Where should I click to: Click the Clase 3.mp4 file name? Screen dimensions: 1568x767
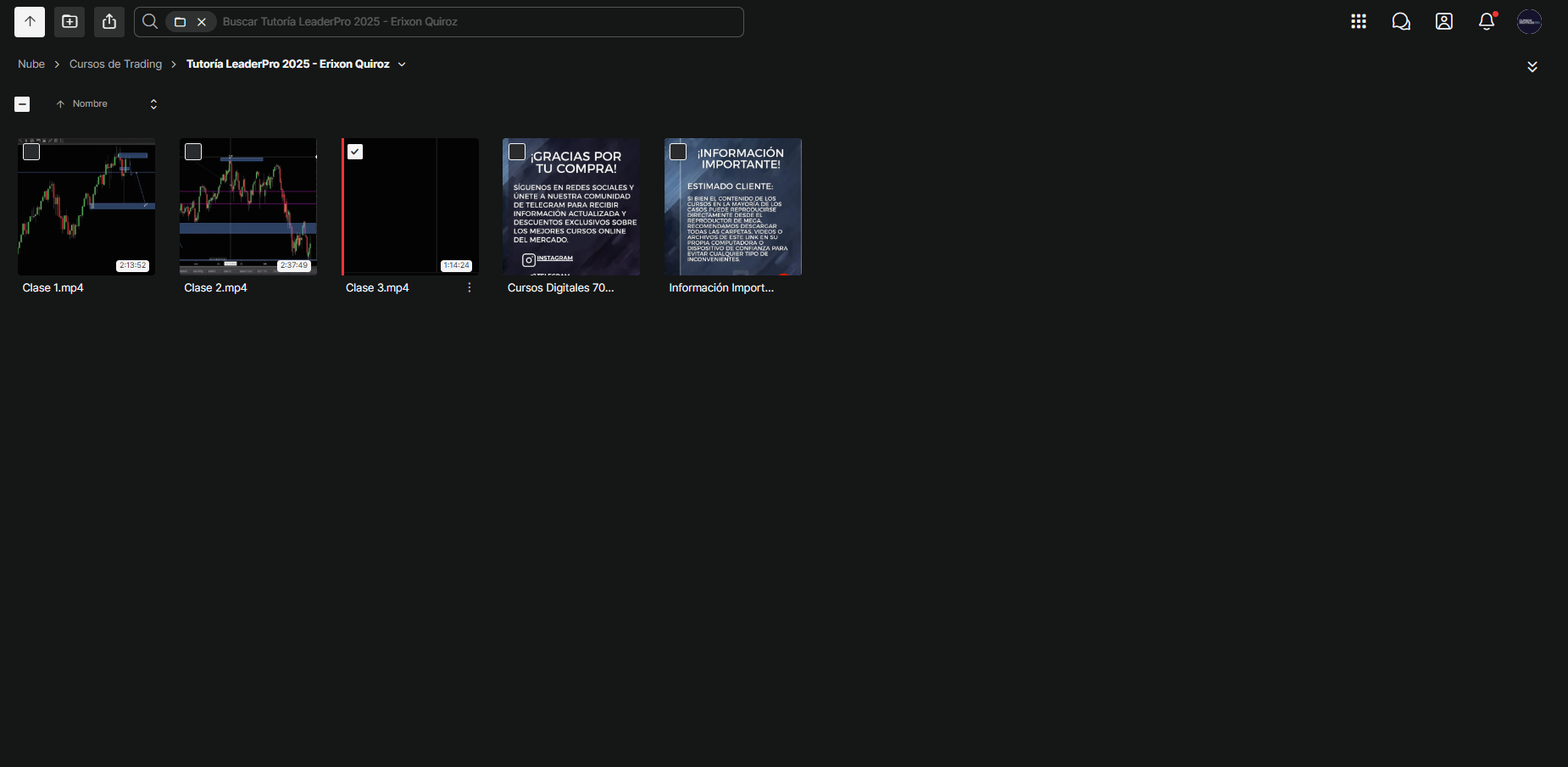pos(377,288)
